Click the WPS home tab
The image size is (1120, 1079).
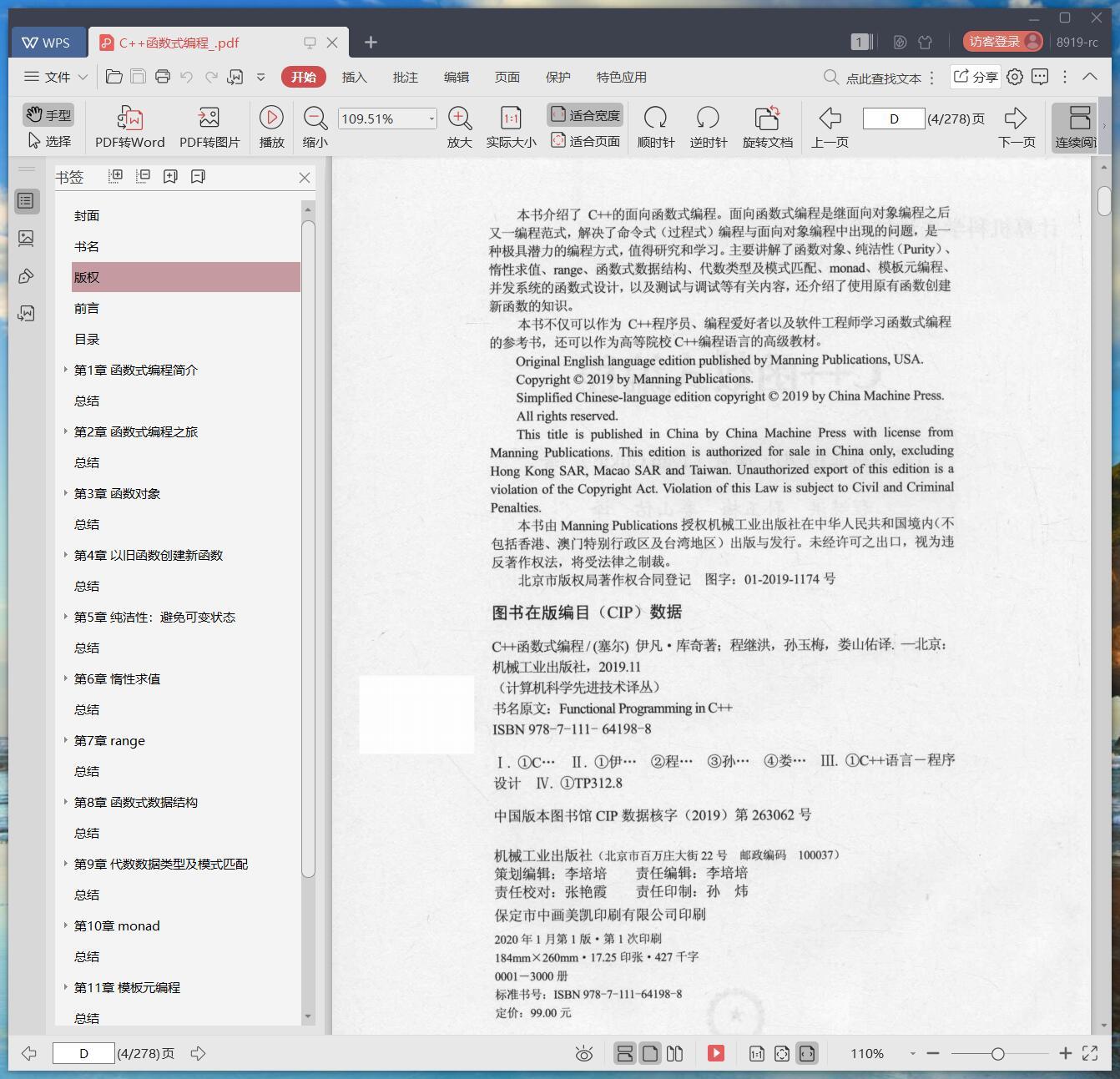[47, 42]
